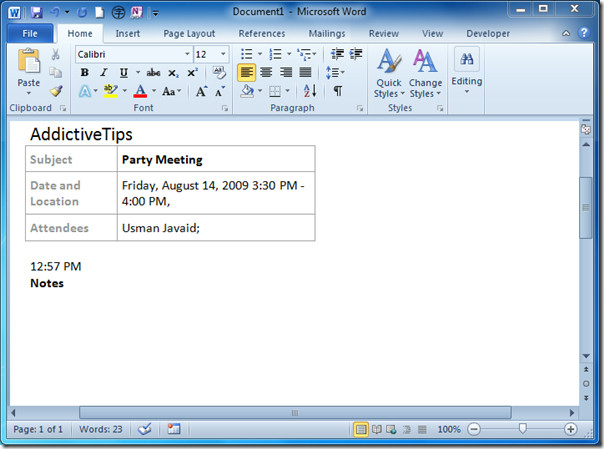604x449 pixels.
Task: Toggle Show/Hide paragraph marks
Action: [338, 91]
